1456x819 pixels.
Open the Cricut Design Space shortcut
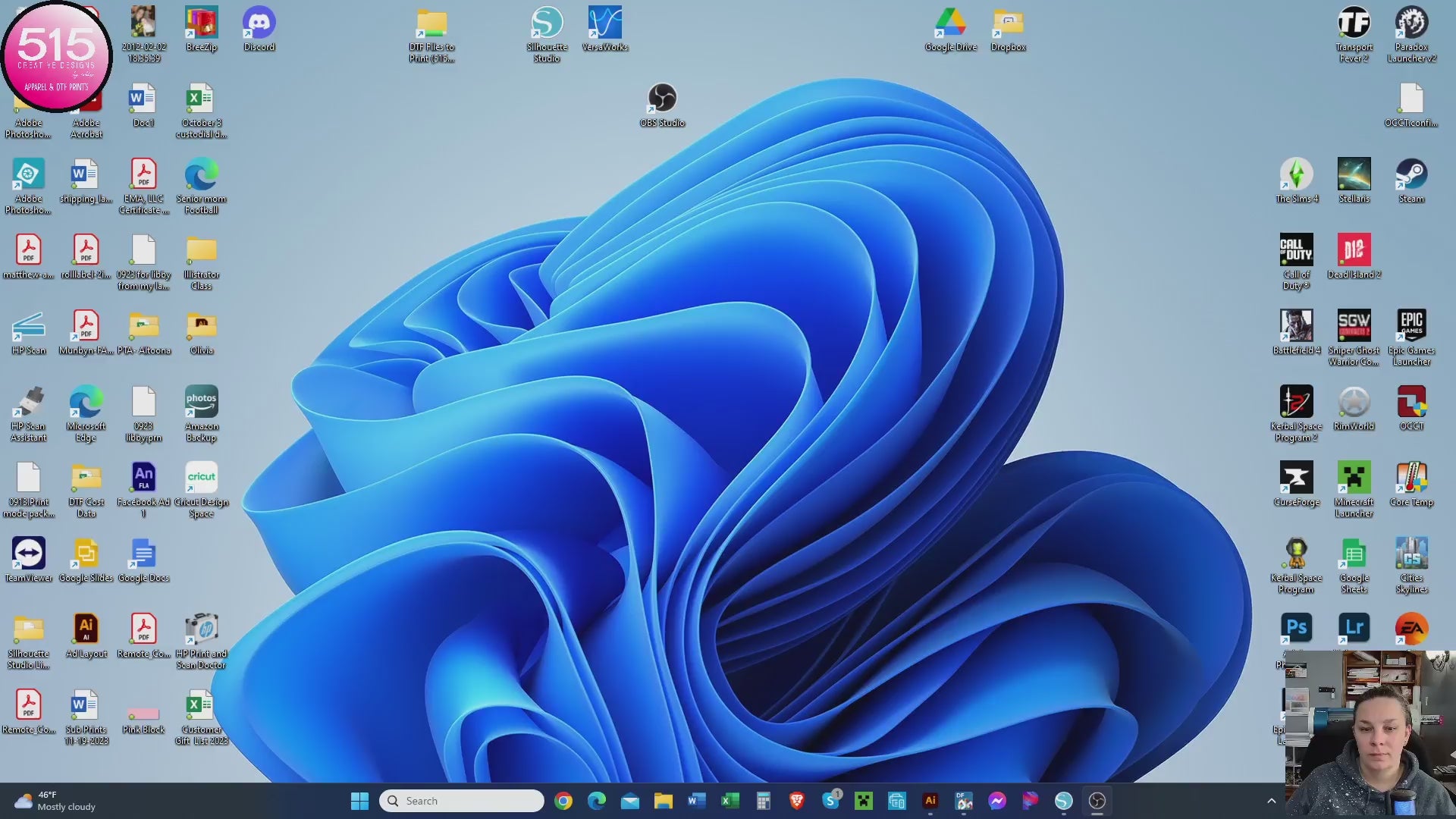[x=201, y=479]
